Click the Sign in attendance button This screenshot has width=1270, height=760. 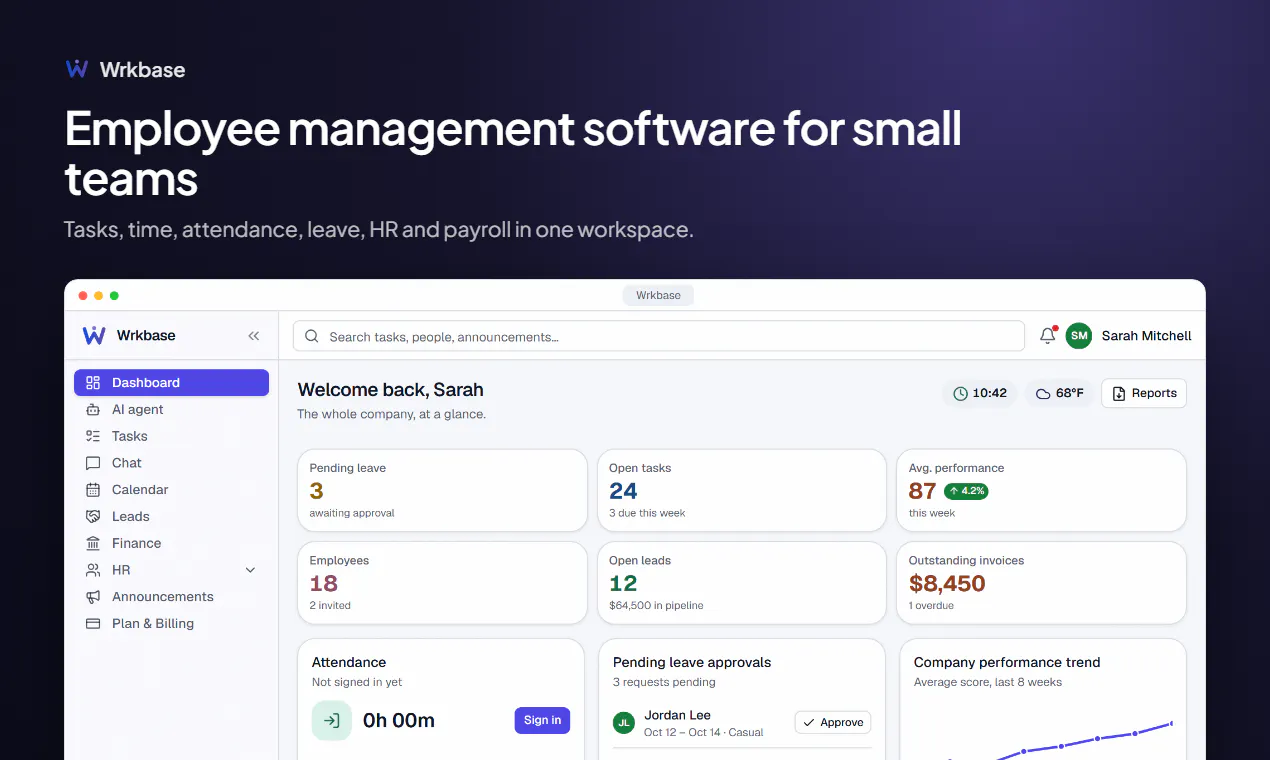(542, 720)
